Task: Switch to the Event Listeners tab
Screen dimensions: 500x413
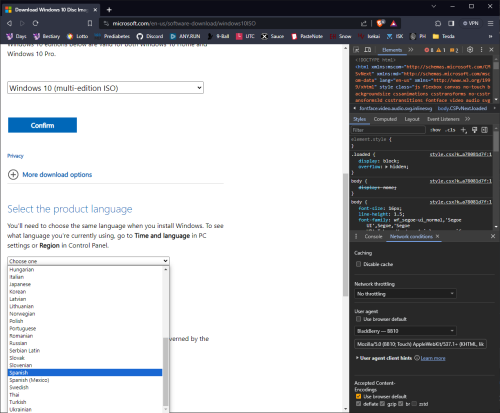Action: coord(443,119)
